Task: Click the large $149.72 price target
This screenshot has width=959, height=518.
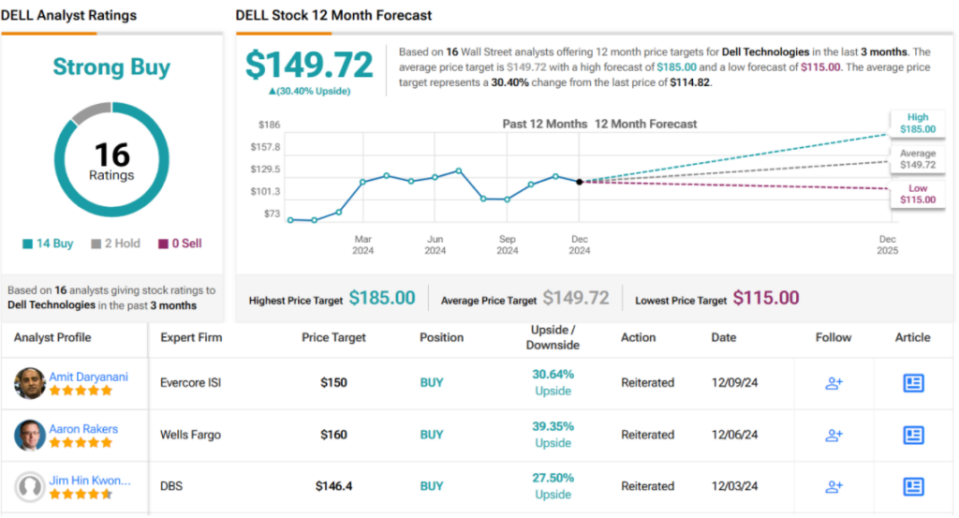Action: tap(309, 65)
